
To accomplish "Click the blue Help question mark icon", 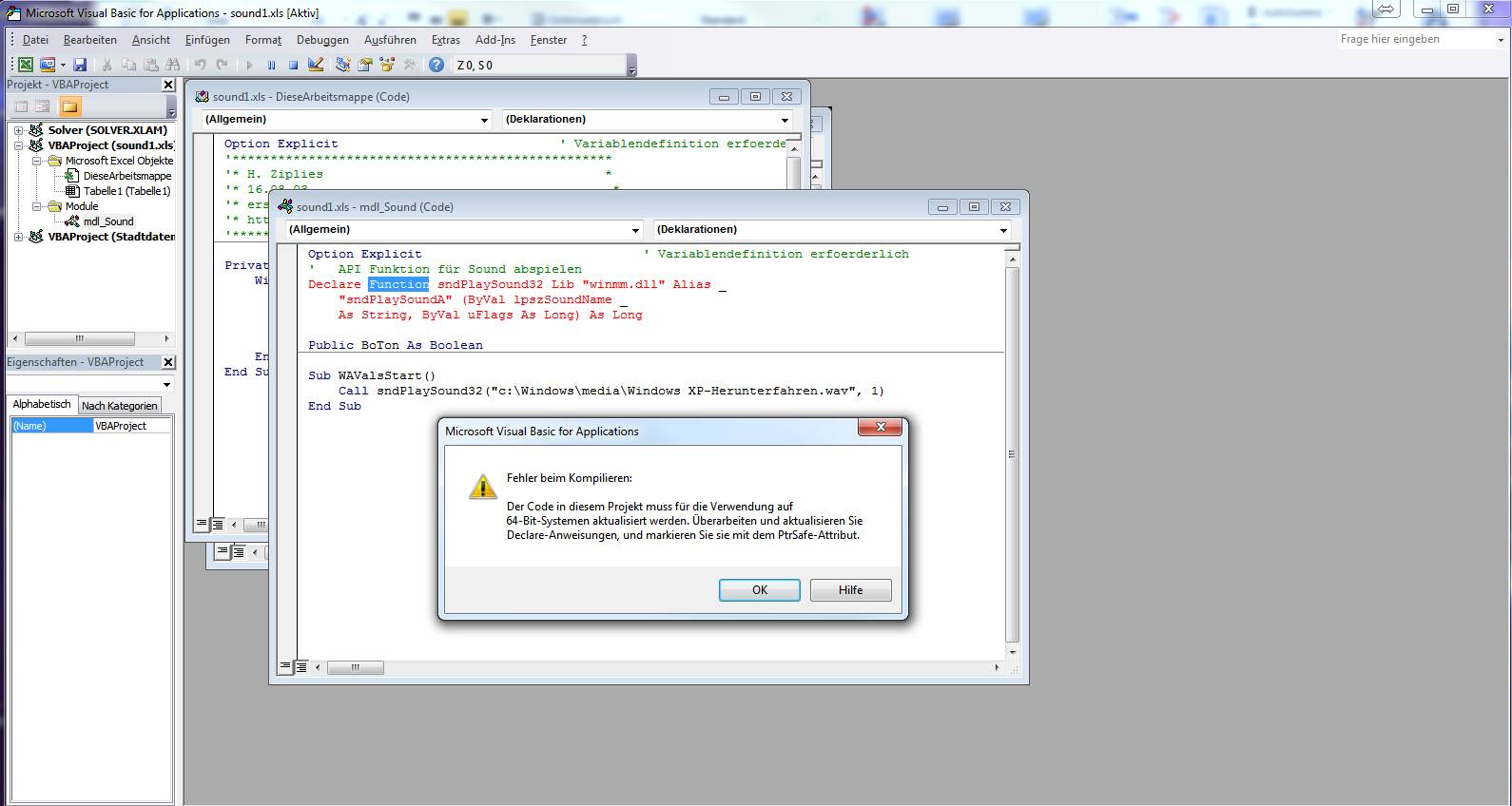I will [x=436, y=65].
